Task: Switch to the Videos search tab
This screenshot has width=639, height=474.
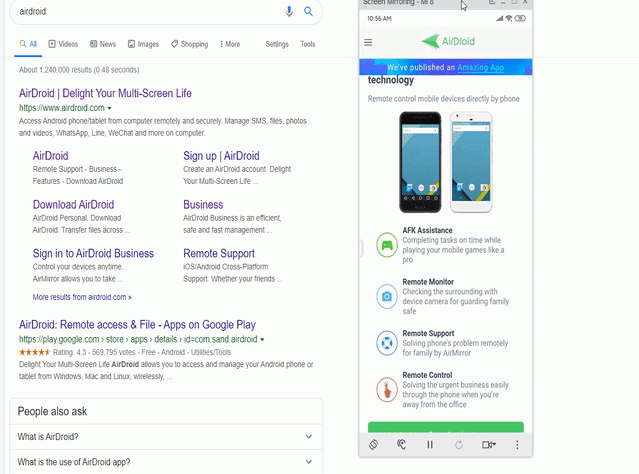Action: tap(63, 44)
